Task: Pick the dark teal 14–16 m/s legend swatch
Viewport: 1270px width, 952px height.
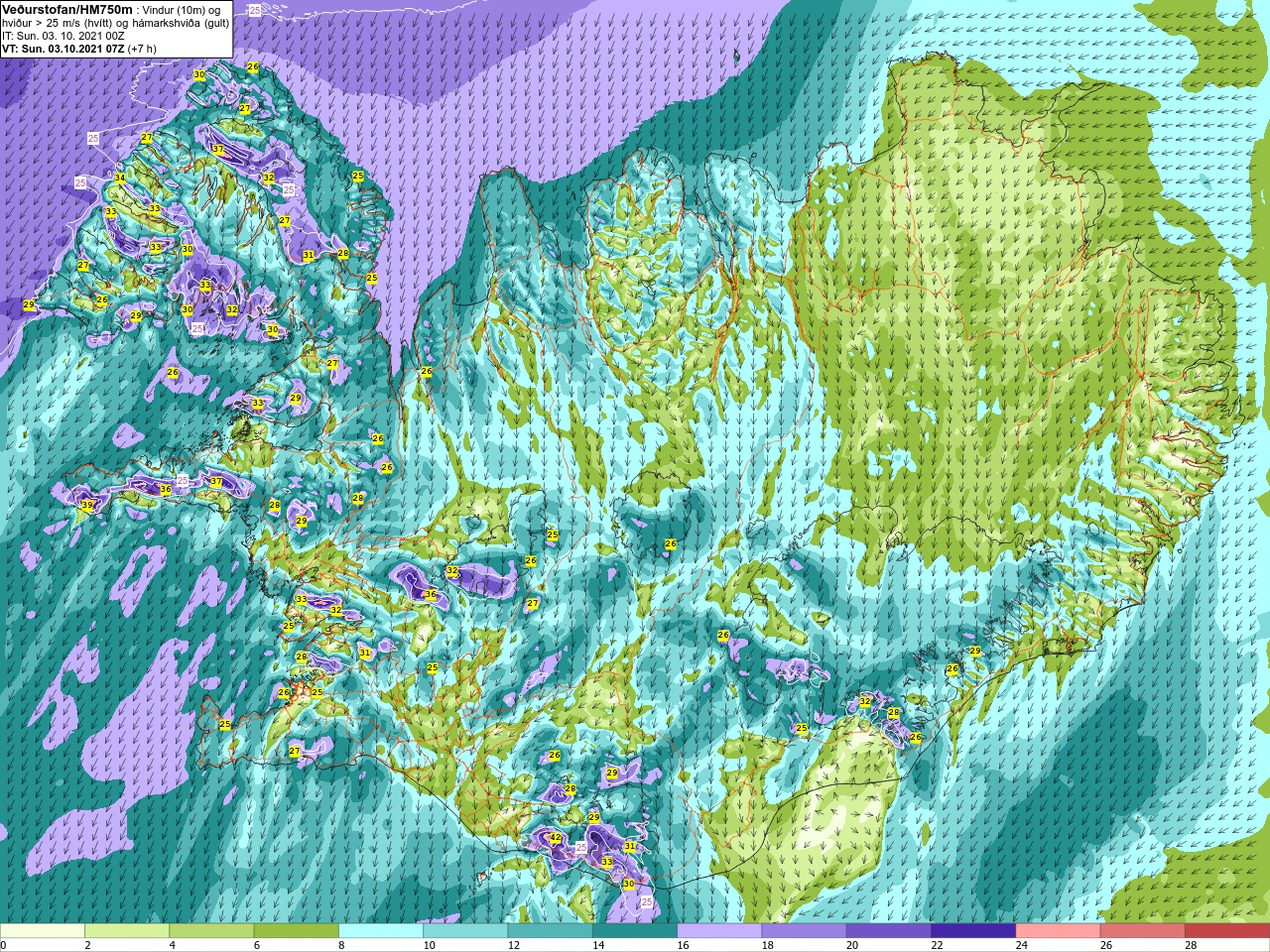Action: coord(635,931)
